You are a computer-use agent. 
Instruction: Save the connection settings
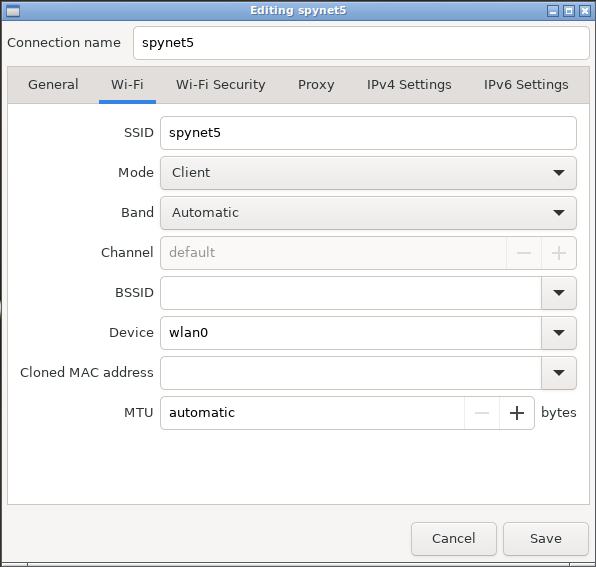[x=546, y=539]
